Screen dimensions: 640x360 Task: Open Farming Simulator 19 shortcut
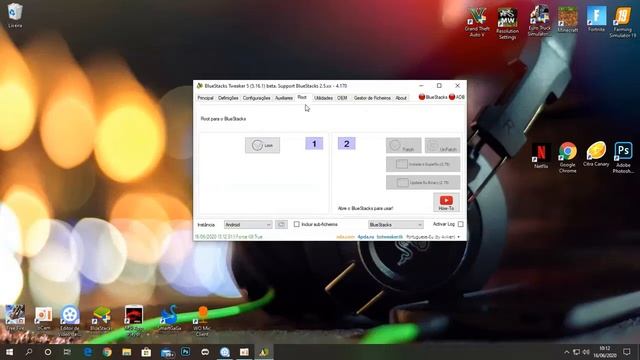[x=623, y=22]
